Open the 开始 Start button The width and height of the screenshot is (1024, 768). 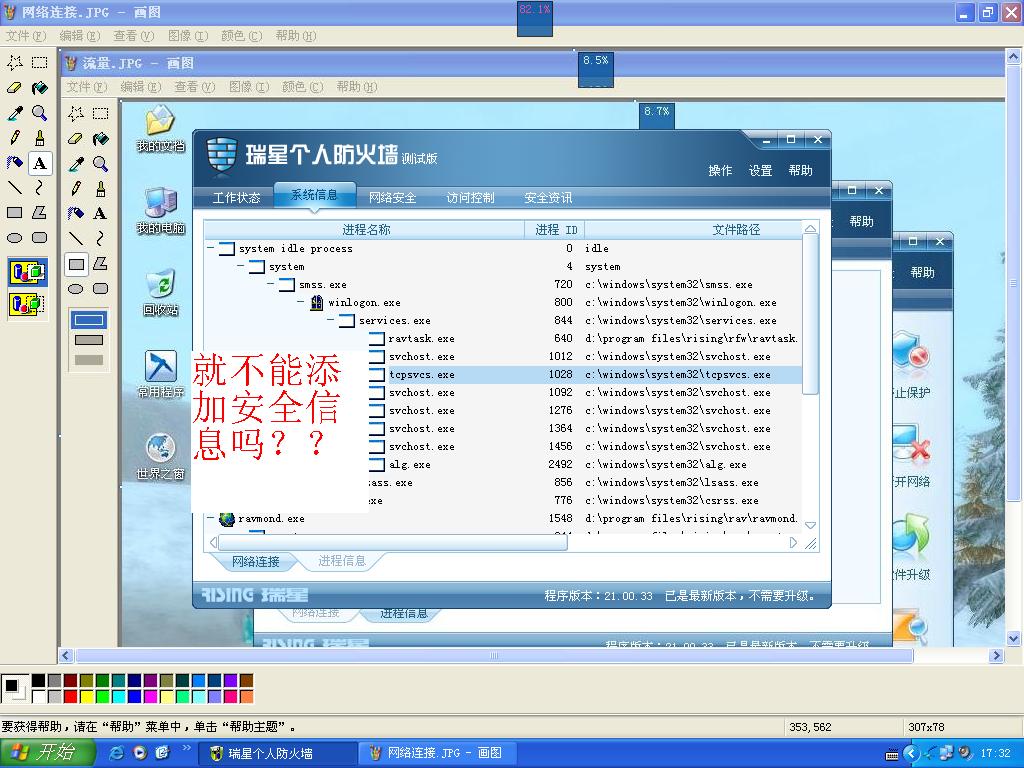pyautogui.click(x=48, y=753)
